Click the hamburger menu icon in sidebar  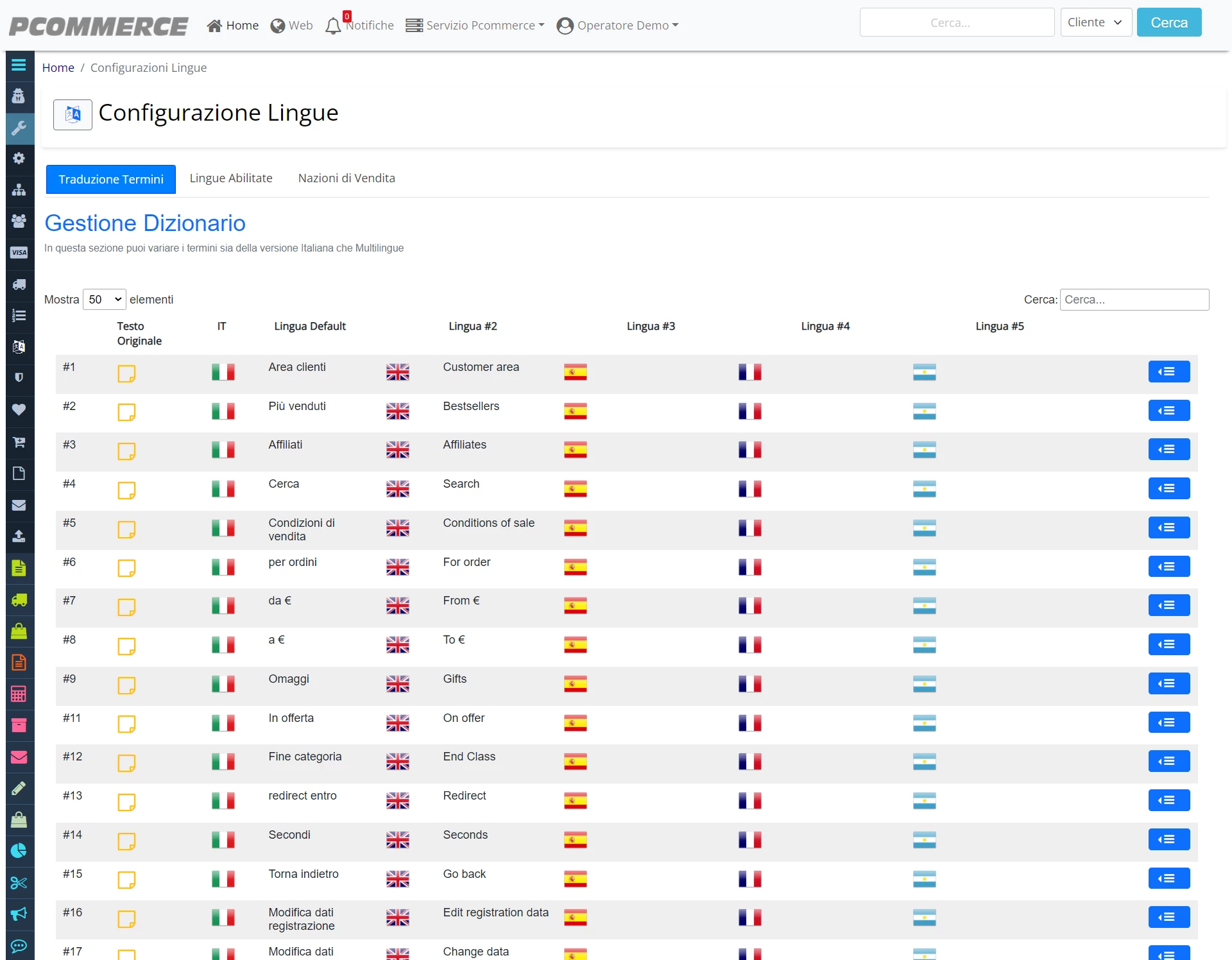click(x=19, y=65)
